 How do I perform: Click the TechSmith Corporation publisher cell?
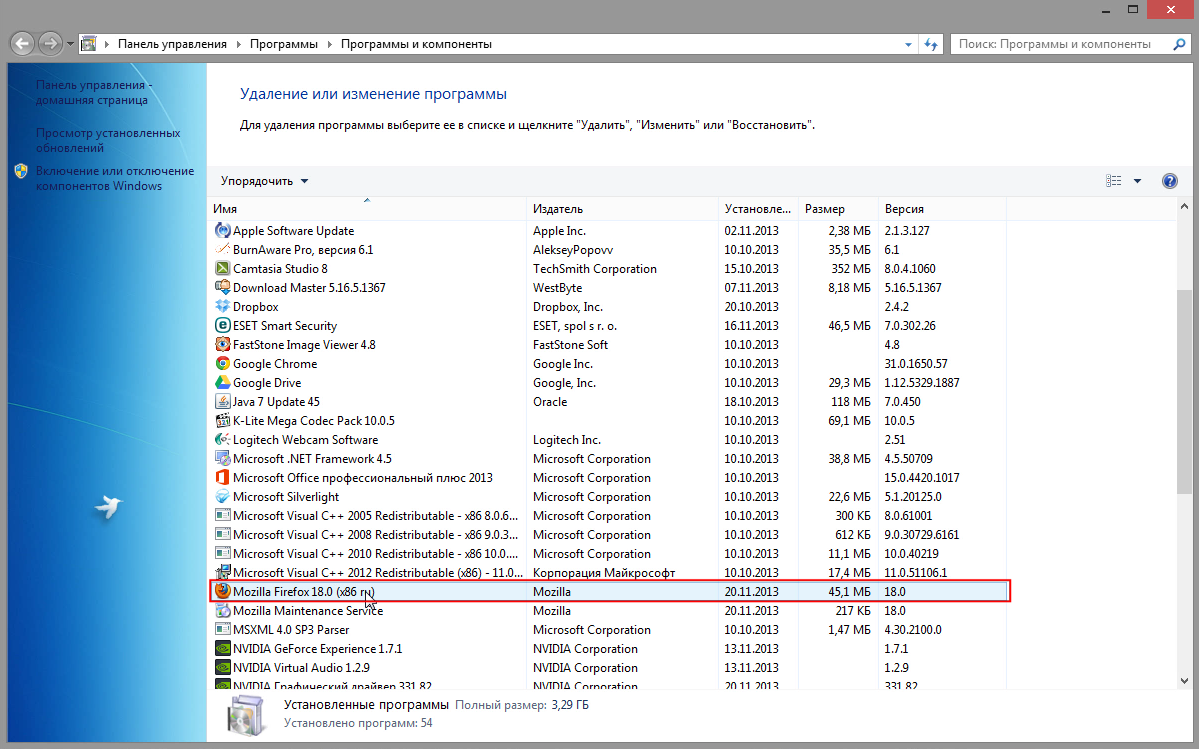(x=594, y=268)
